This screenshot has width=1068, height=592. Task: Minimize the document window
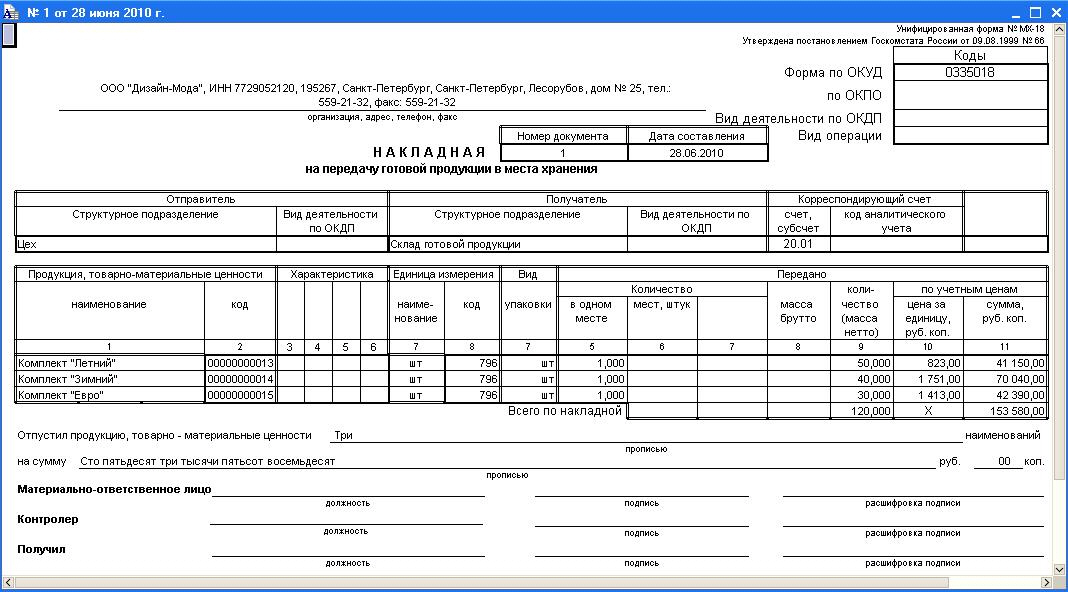tap(1017, 12)
